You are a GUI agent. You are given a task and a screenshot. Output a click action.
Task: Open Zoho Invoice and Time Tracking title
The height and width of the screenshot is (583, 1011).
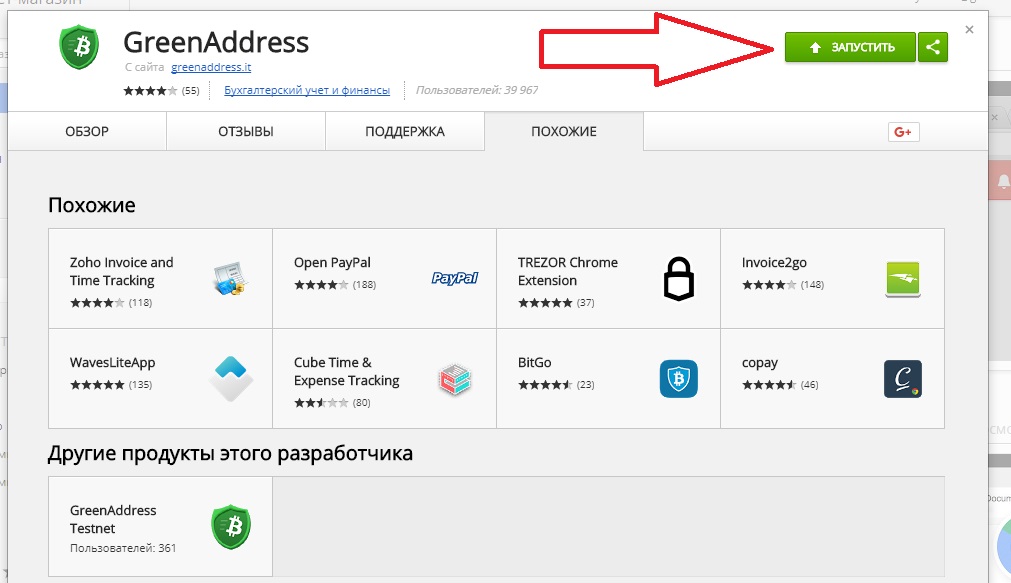(122, 272)
